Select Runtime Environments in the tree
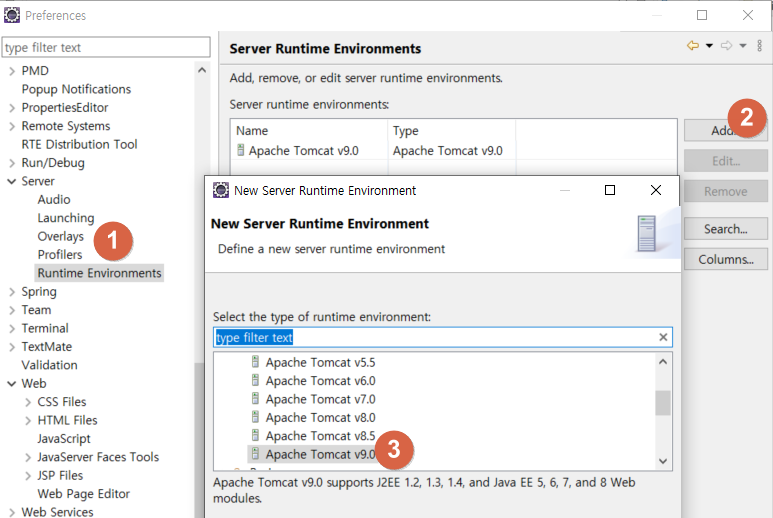The width and height of the screenshot is (773, 518). [99, 273]
